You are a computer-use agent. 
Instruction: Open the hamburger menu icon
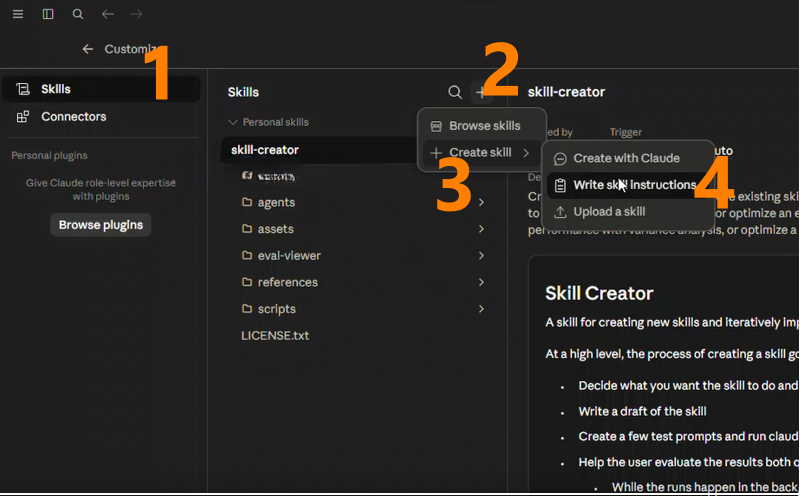tap(18, 14)
